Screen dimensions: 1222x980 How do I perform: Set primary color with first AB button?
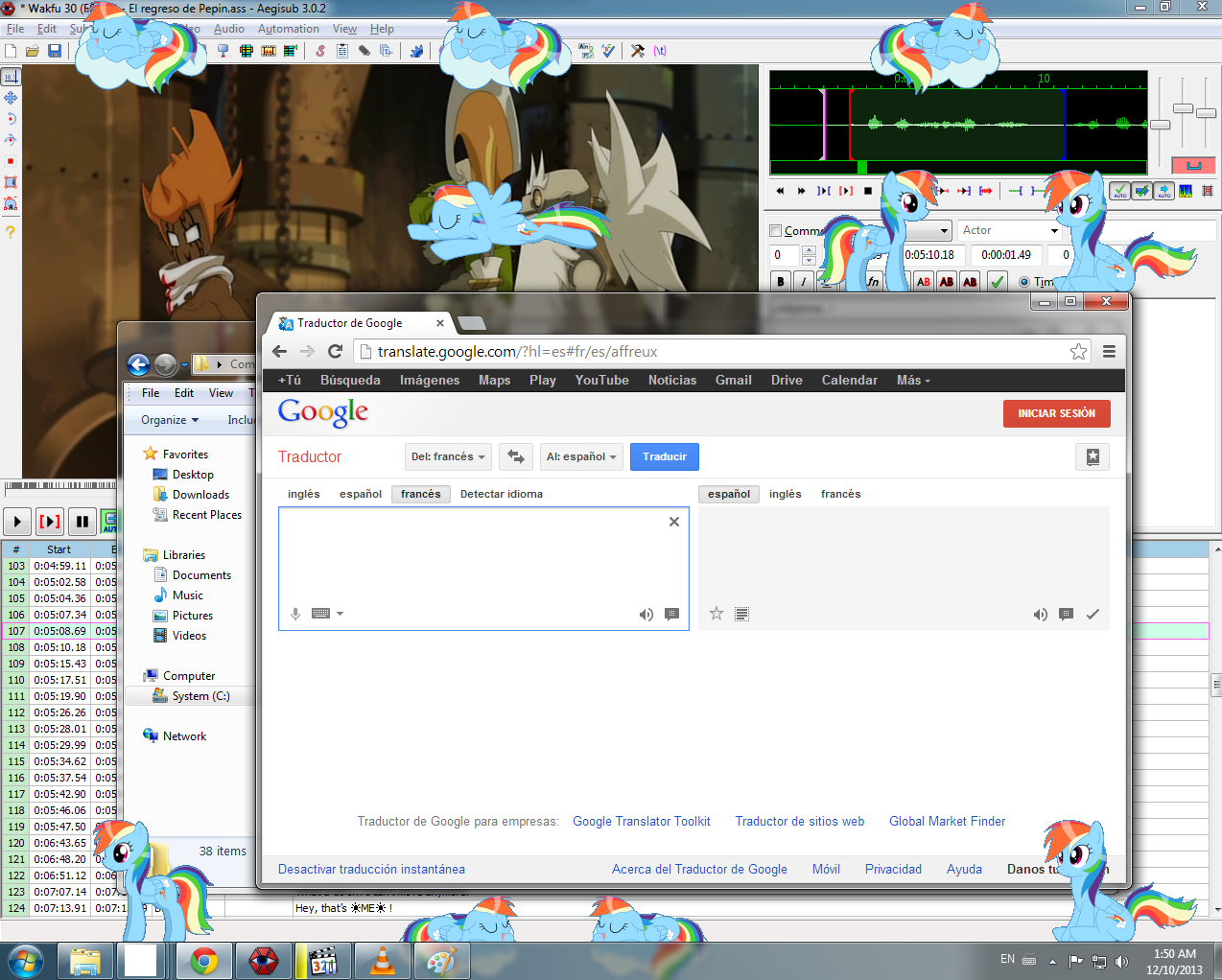coord(924,281)
